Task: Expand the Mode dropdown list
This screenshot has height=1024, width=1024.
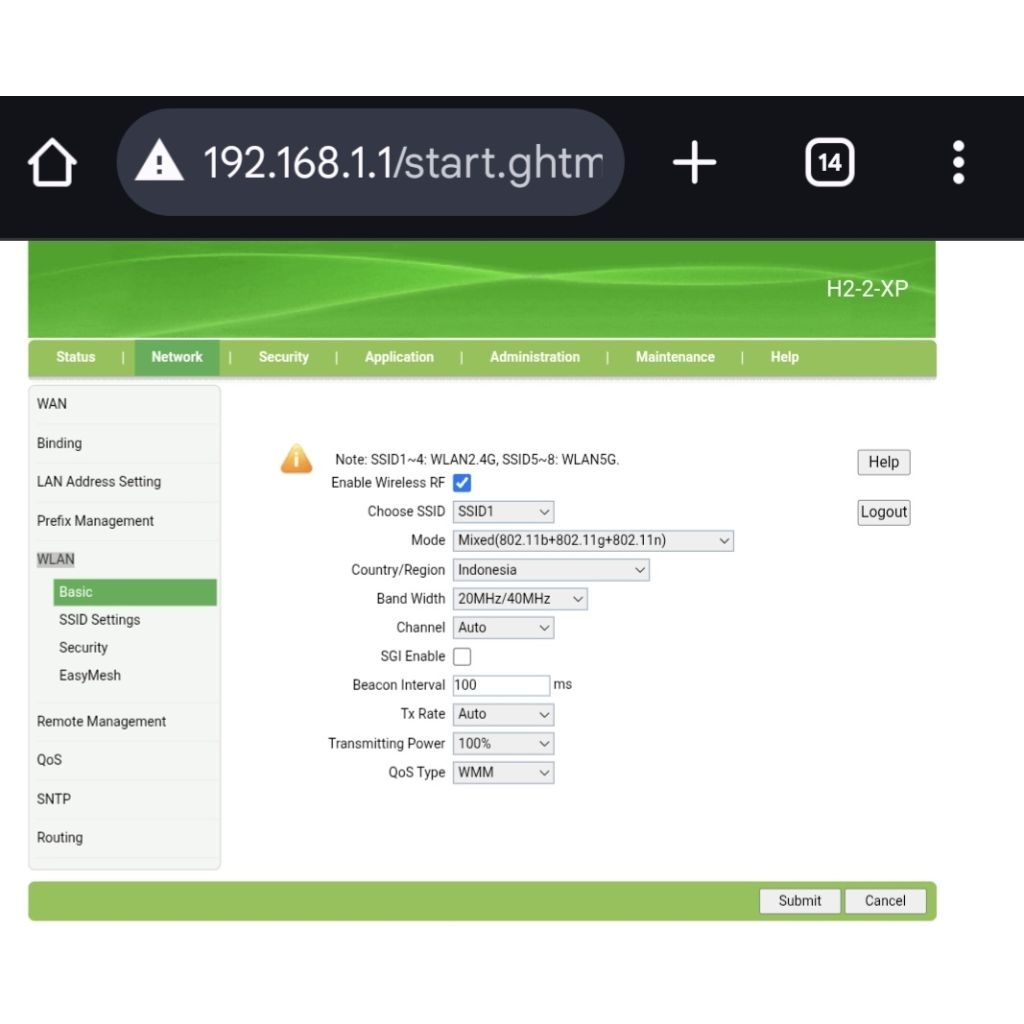Action: (x=593, y=541)
